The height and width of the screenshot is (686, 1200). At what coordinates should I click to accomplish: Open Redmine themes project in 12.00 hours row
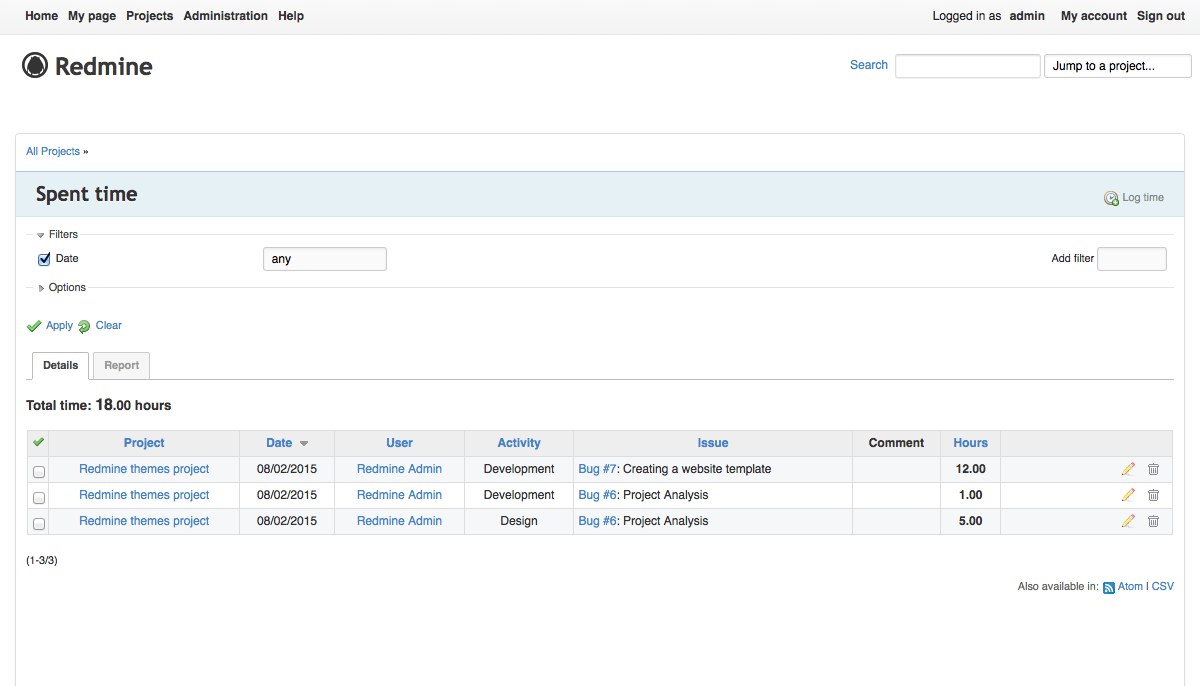coord(144,469)
